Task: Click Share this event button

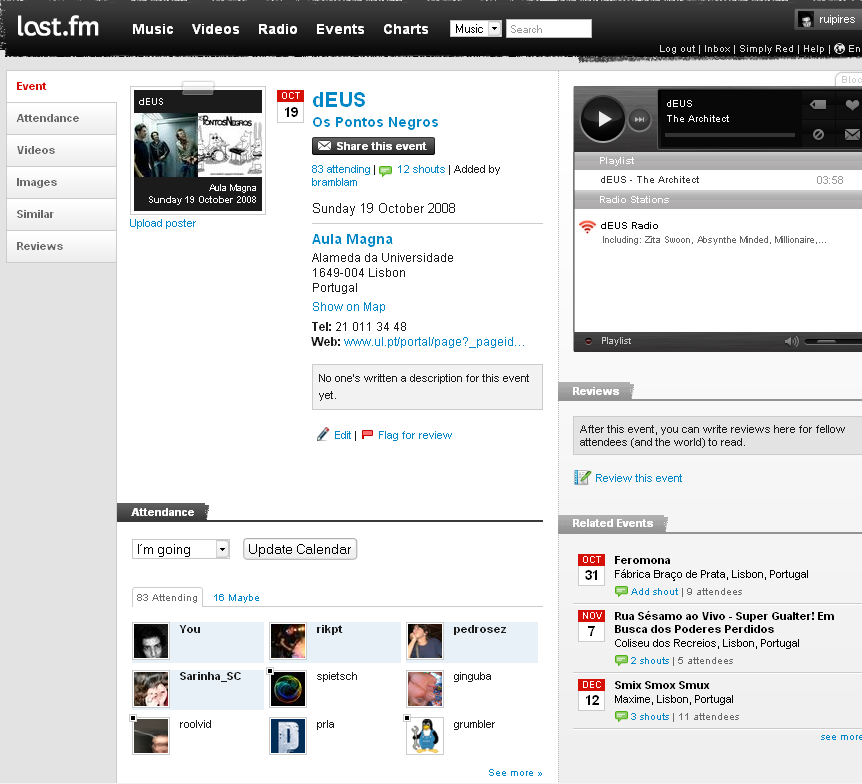Action: [373, 146]
